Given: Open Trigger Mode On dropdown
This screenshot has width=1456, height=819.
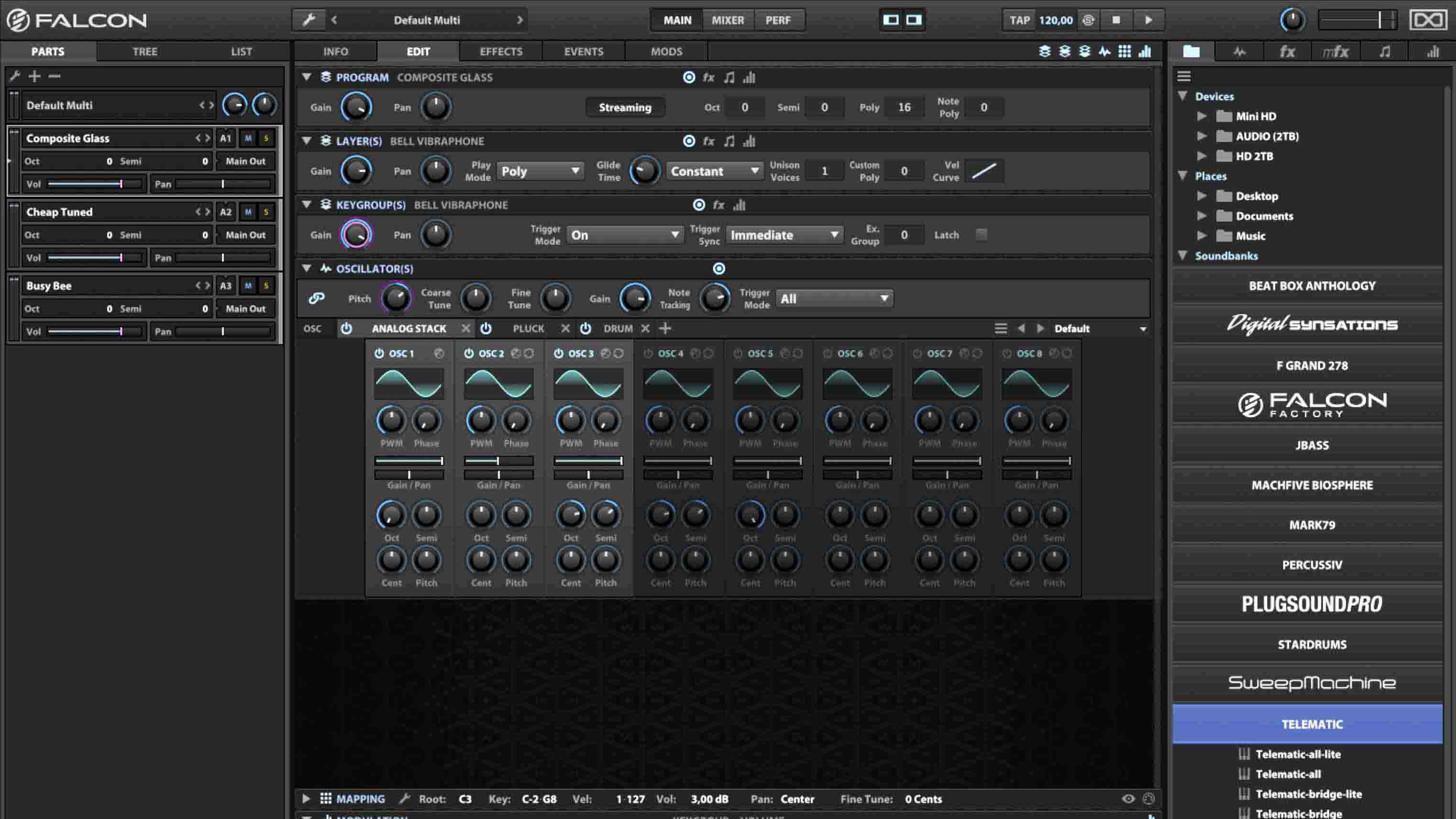Looking at the screenshot, I should (624, 234).
